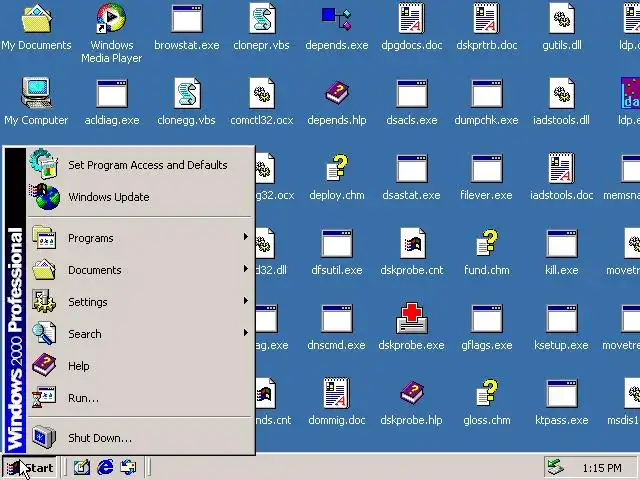640x480 pixels.
Task: Select the iadstools.doc document icon
Action: (x=562, y=168)
